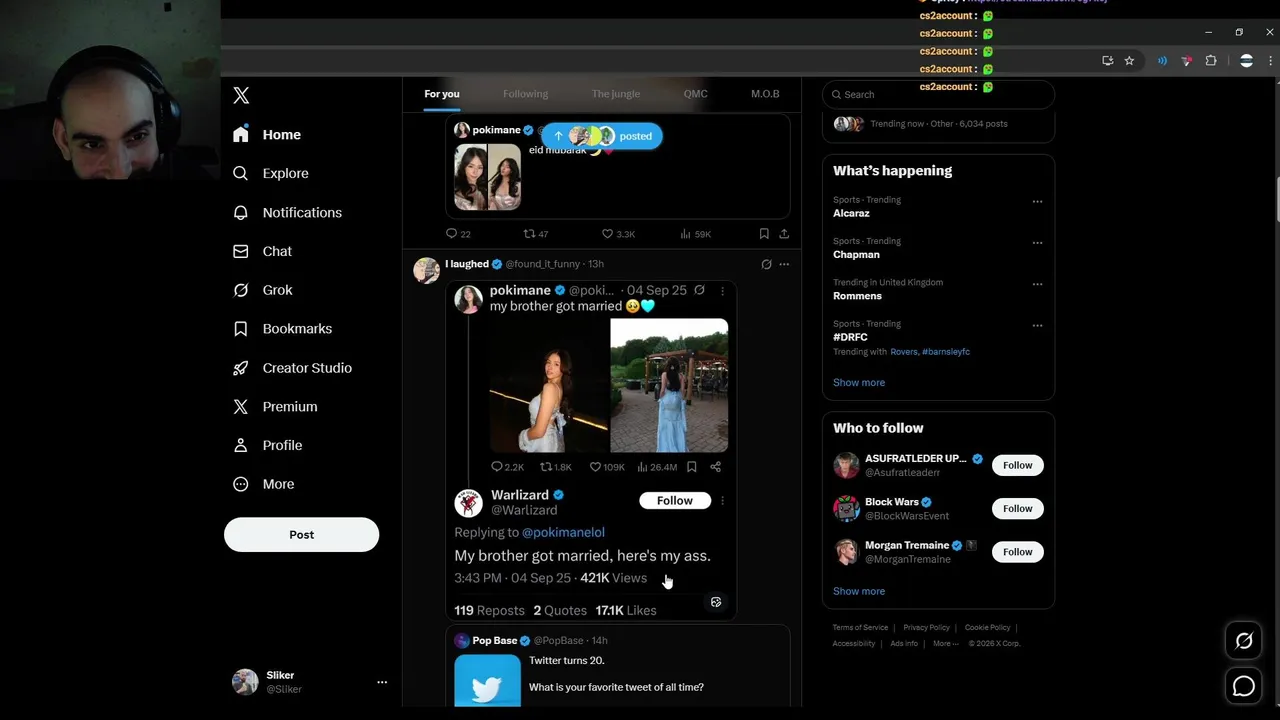Open Creator Studio

[x=292, y=368]
